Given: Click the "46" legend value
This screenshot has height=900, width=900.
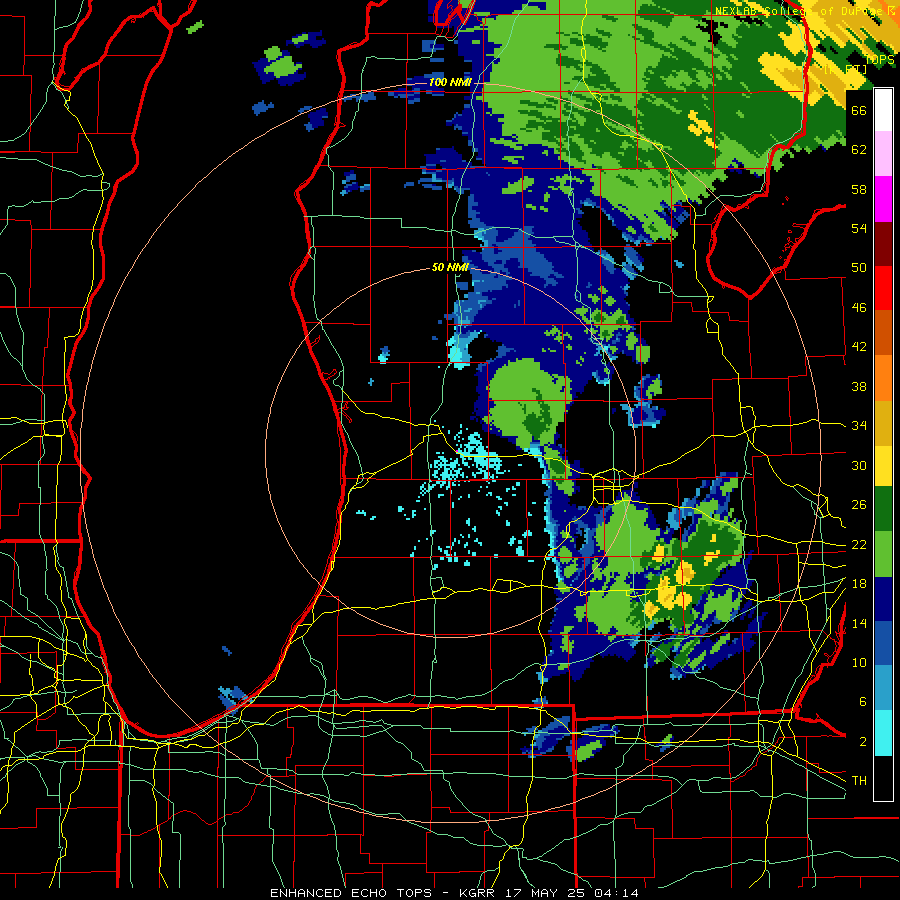Looking at the screenshot, I should (x=859, y=308).
